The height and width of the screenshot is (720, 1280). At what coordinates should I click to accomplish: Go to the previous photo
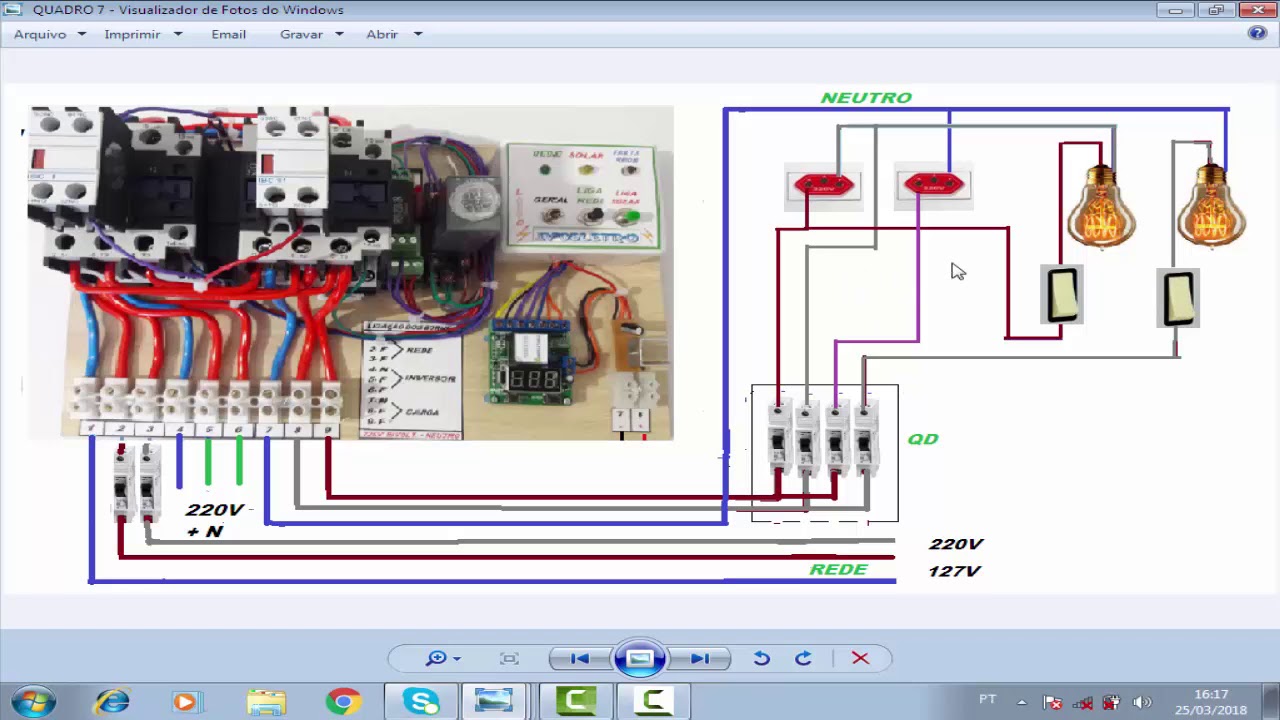[579, 658]
